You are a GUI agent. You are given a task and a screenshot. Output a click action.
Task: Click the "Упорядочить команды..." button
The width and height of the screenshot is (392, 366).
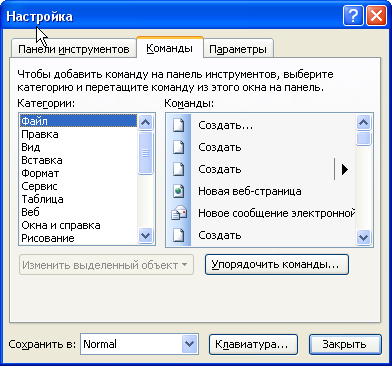277,265
